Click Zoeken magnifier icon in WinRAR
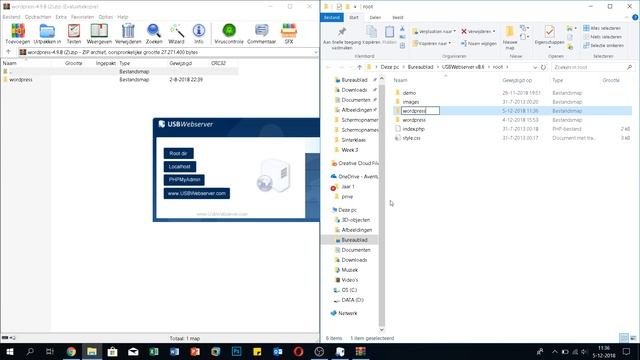 tap(154, 31)
